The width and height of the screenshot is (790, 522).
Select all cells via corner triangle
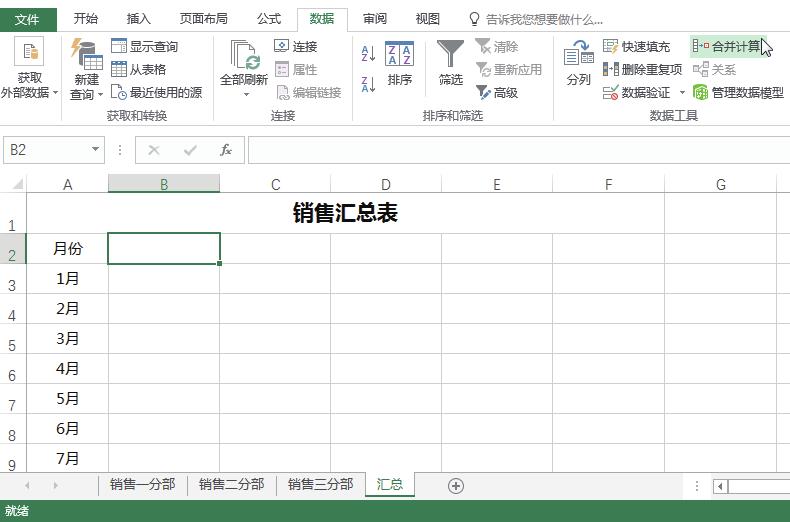[x=18, y=183]
